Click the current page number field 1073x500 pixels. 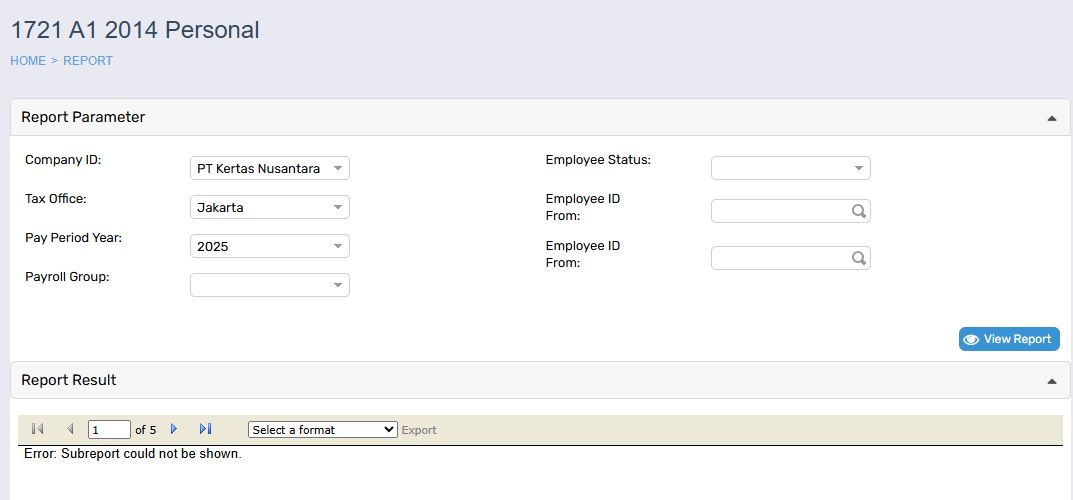[109, 430]
